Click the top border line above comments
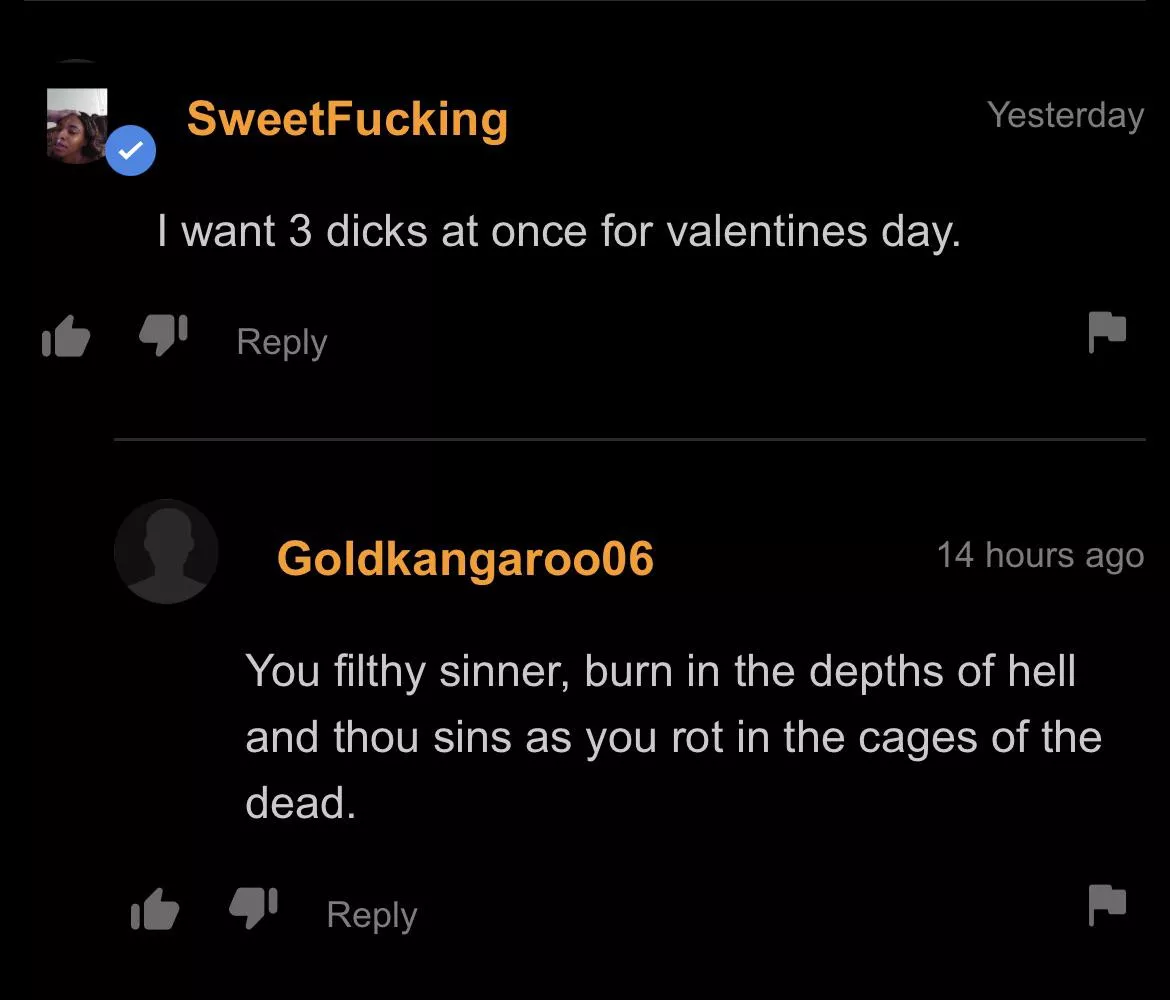This screenshot has height=1000, width=1170. pos(585,2)
